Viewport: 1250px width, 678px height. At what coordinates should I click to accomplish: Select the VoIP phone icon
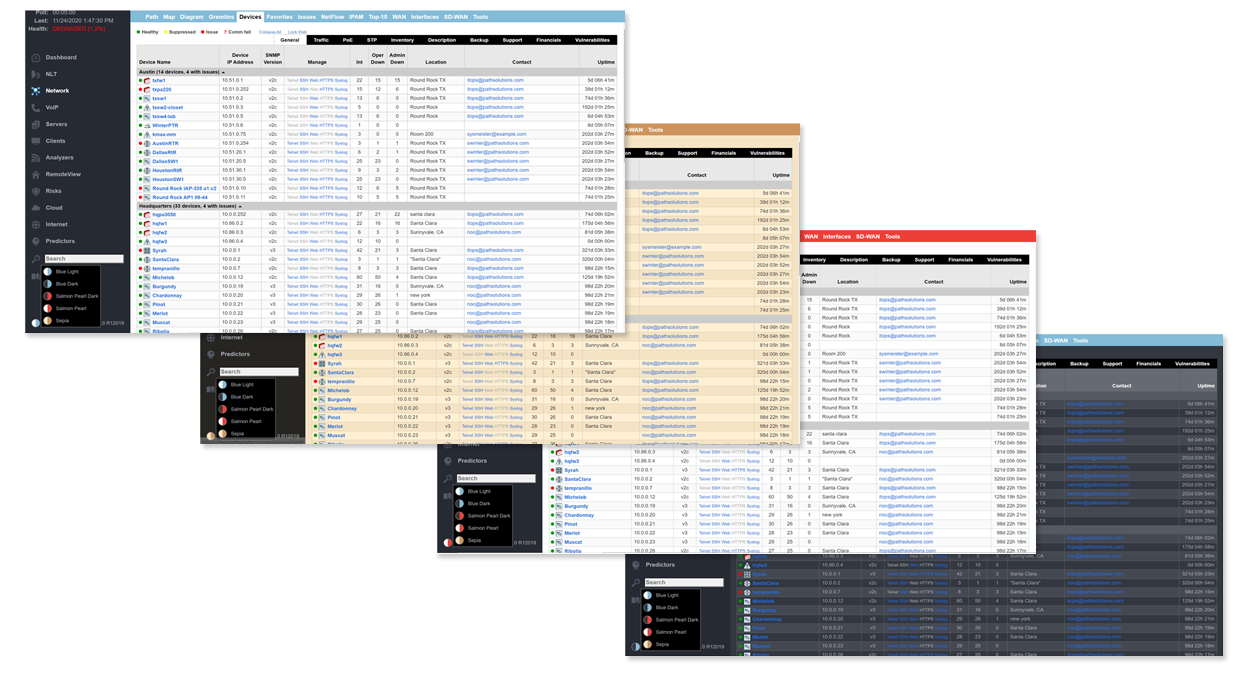[36, 107]
